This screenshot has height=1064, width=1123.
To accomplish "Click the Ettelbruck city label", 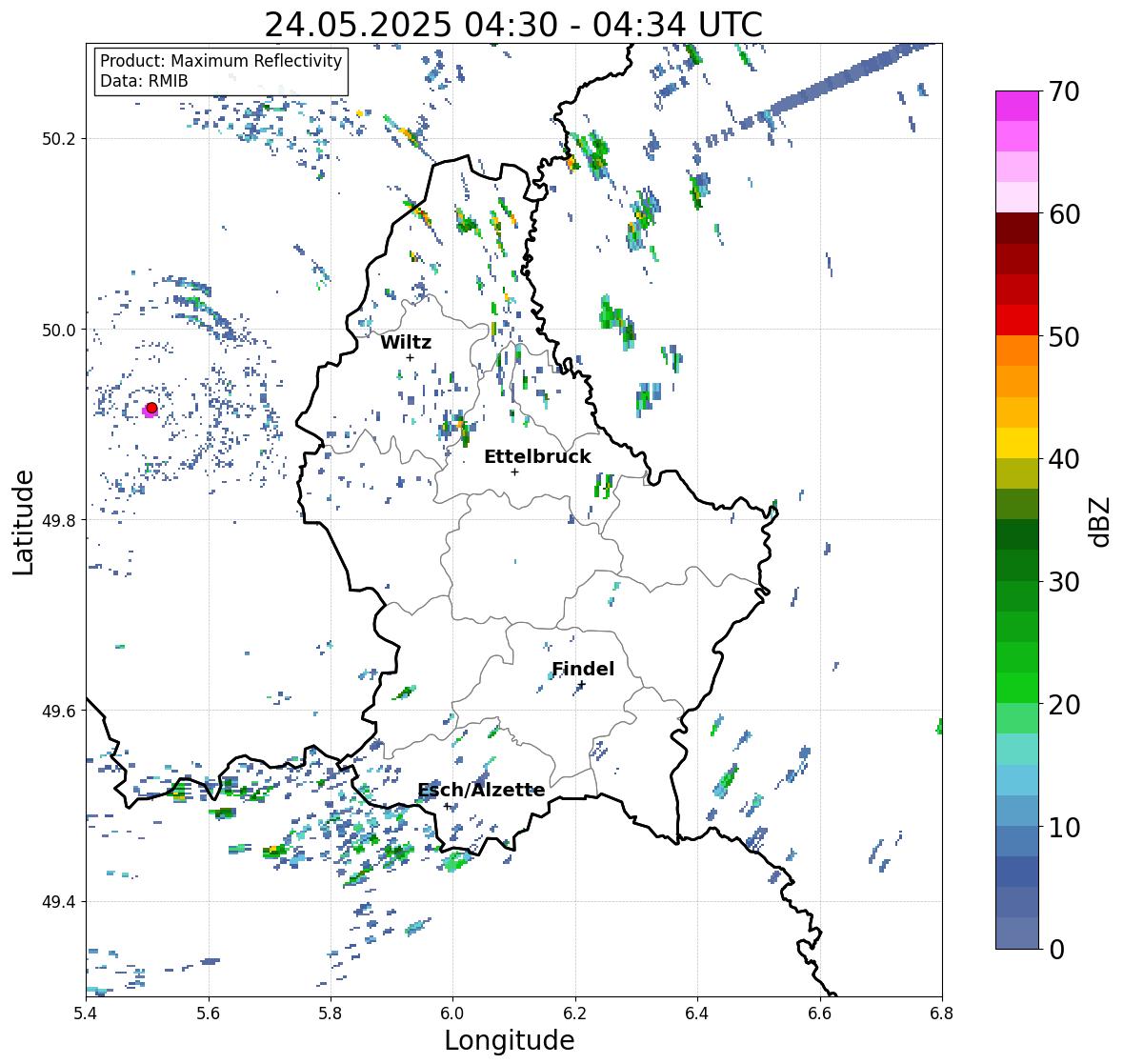I will point(537,457).
